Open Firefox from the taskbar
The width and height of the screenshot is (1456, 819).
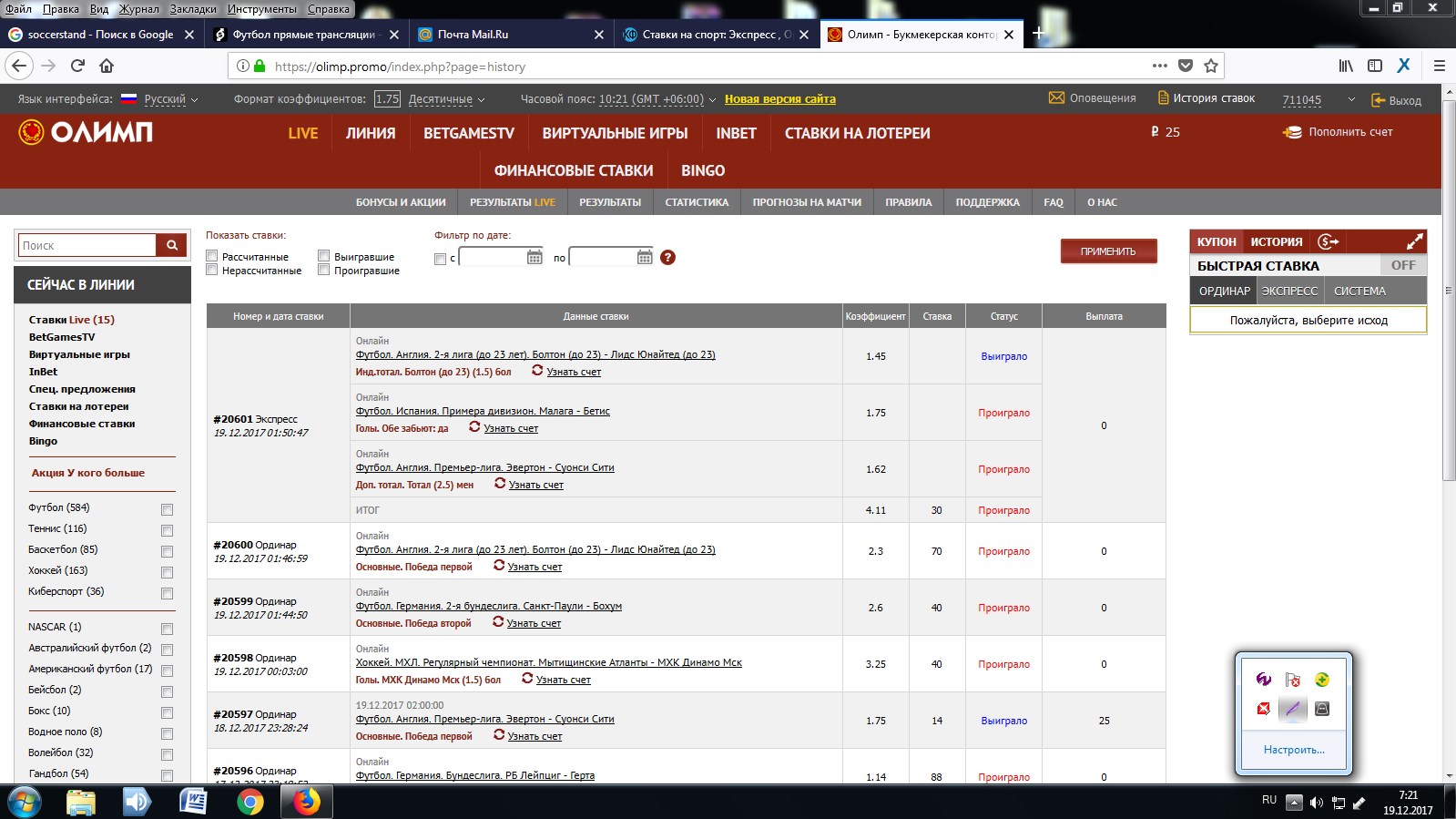pyautogui.click(x=307, y=802)
